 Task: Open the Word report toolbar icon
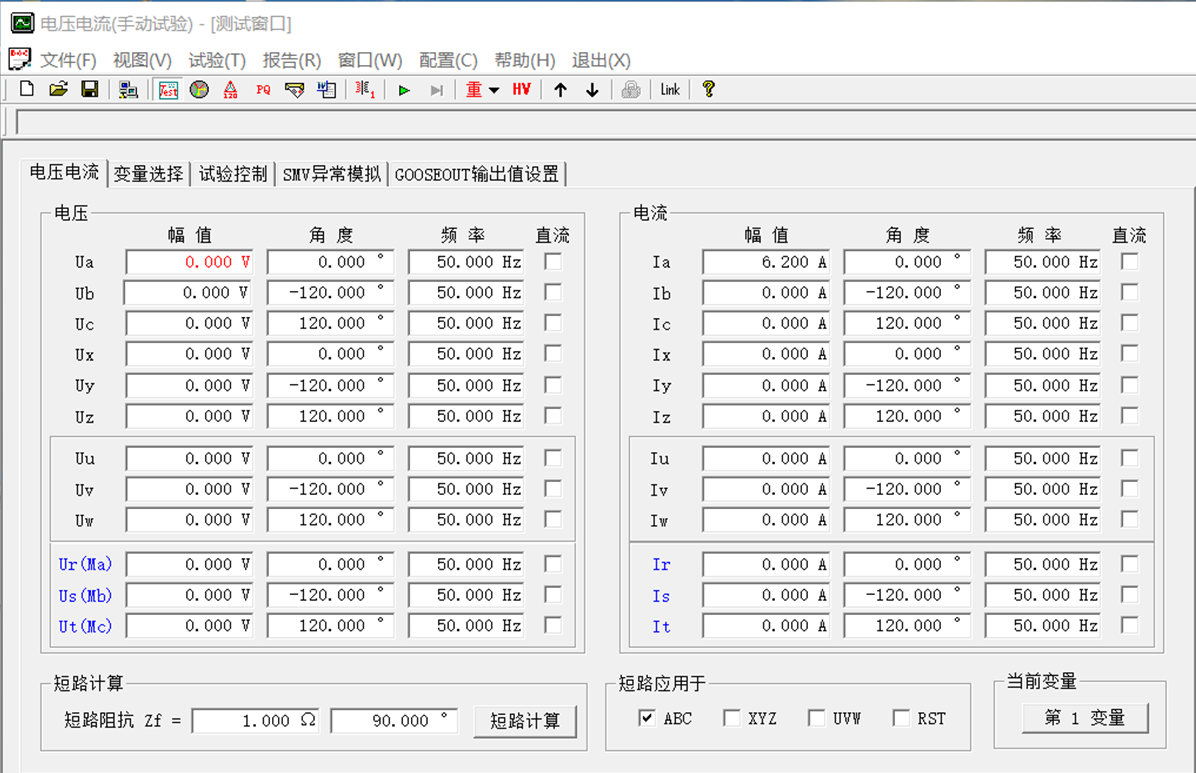point(326,89)
